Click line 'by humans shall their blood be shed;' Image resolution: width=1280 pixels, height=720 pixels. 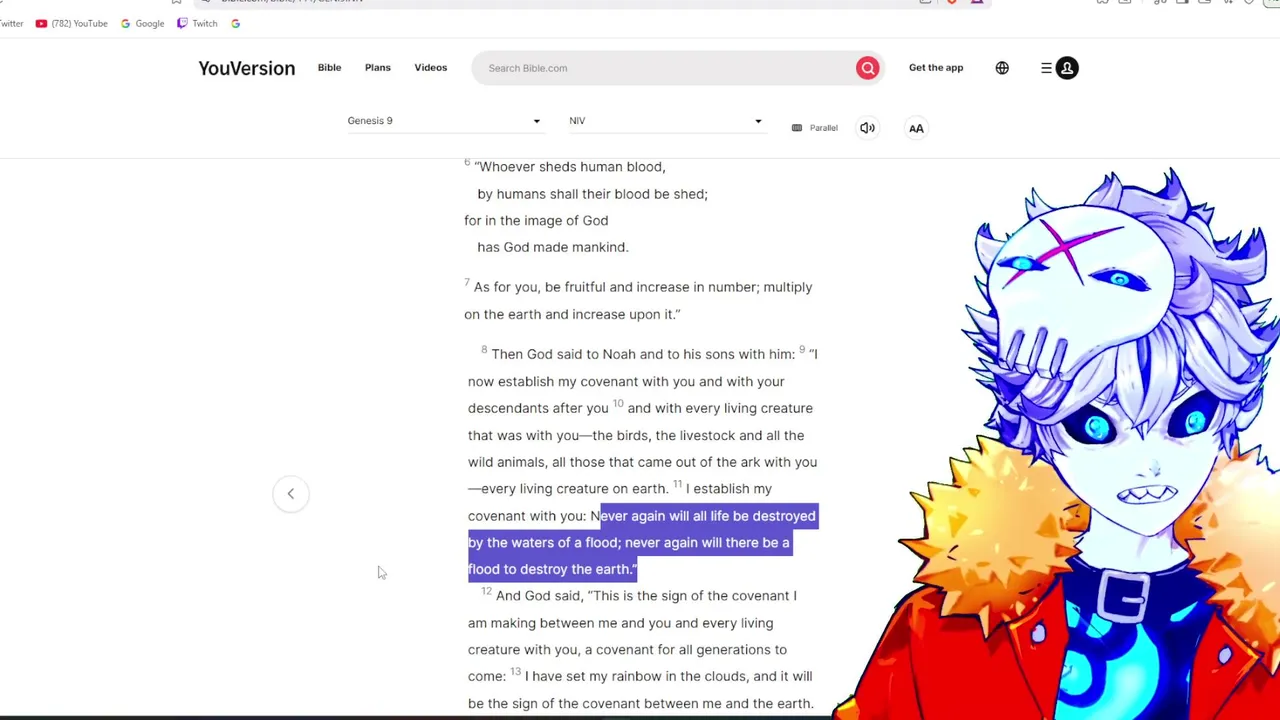pos(592,194)
